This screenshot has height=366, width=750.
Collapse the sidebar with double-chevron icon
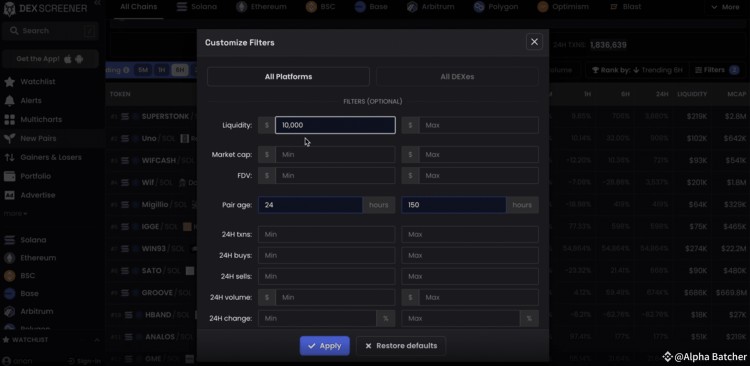click(97, 3)
